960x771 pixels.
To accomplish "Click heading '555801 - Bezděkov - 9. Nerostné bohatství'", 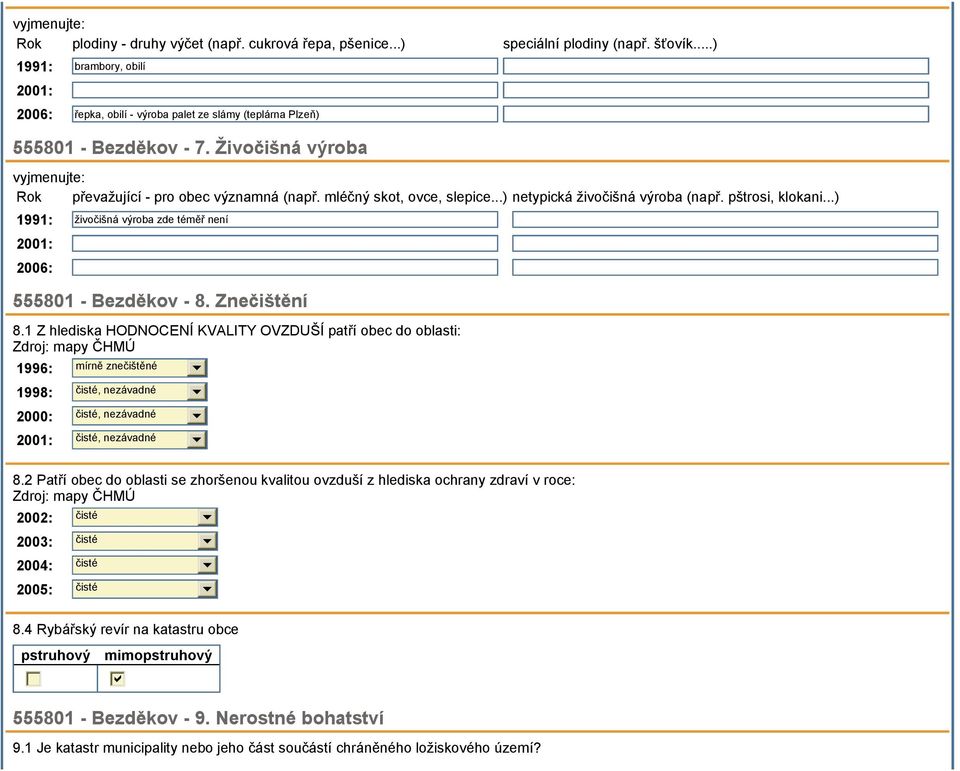I will (x=198, y=718).
